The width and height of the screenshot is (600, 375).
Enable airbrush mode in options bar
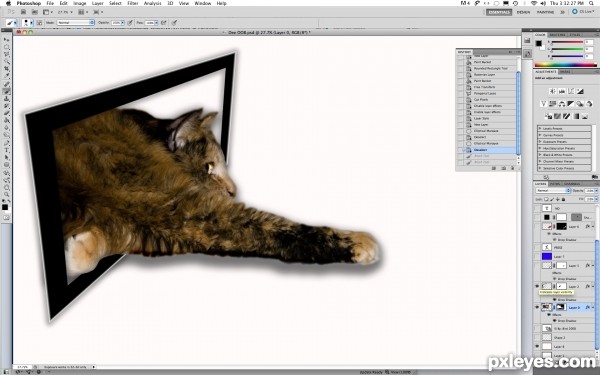tap(164, 23)
